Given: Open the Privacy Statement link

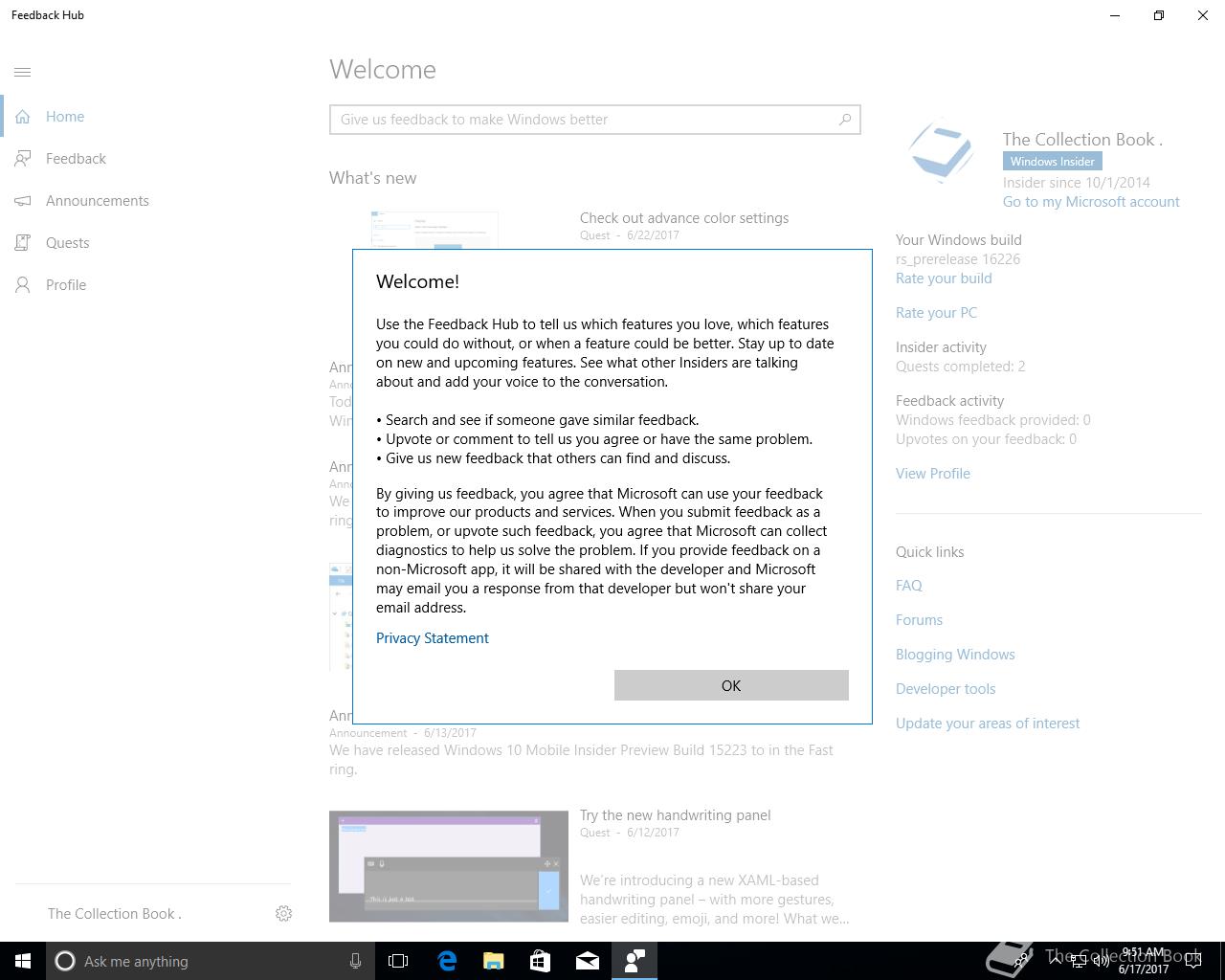Looking at the screenshot, I should [433, 638].
